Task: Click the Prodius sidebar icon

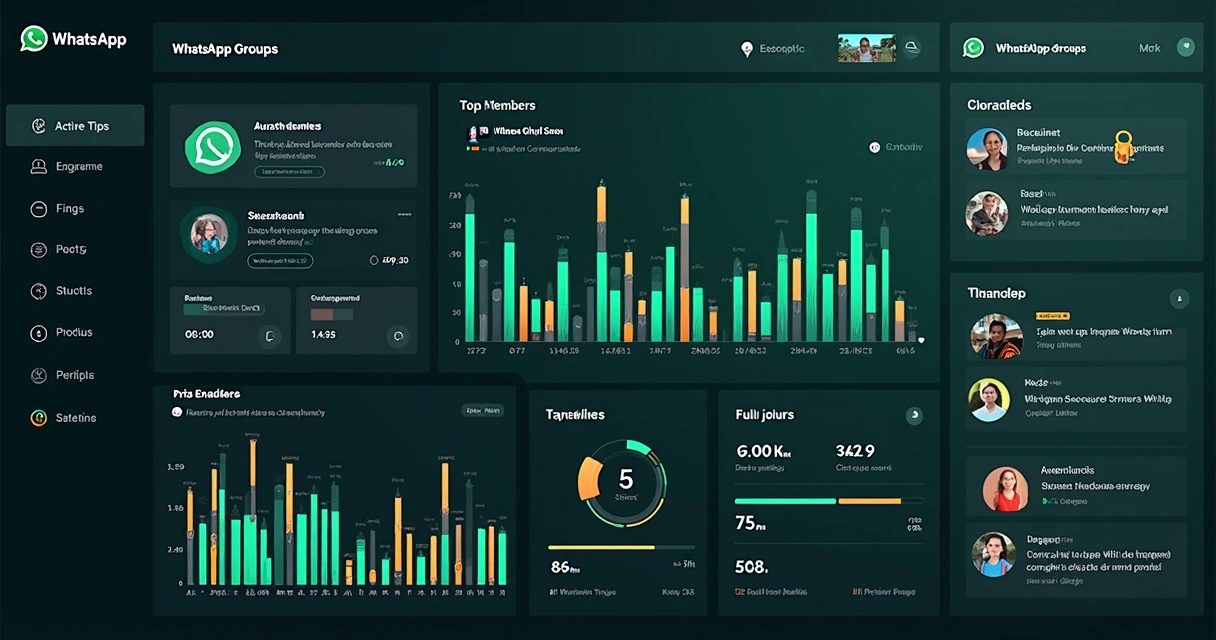Action: tap(39, 333)
